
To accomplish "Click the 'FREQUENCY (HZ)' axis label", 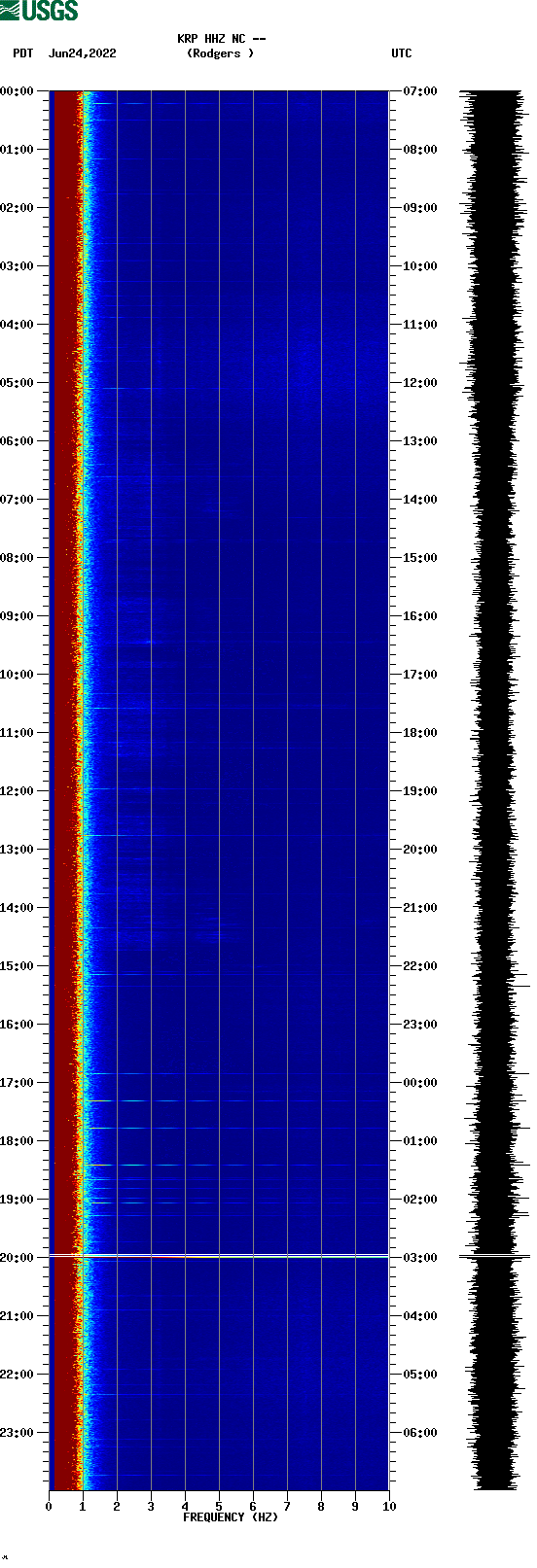I will coord(231,1517).
